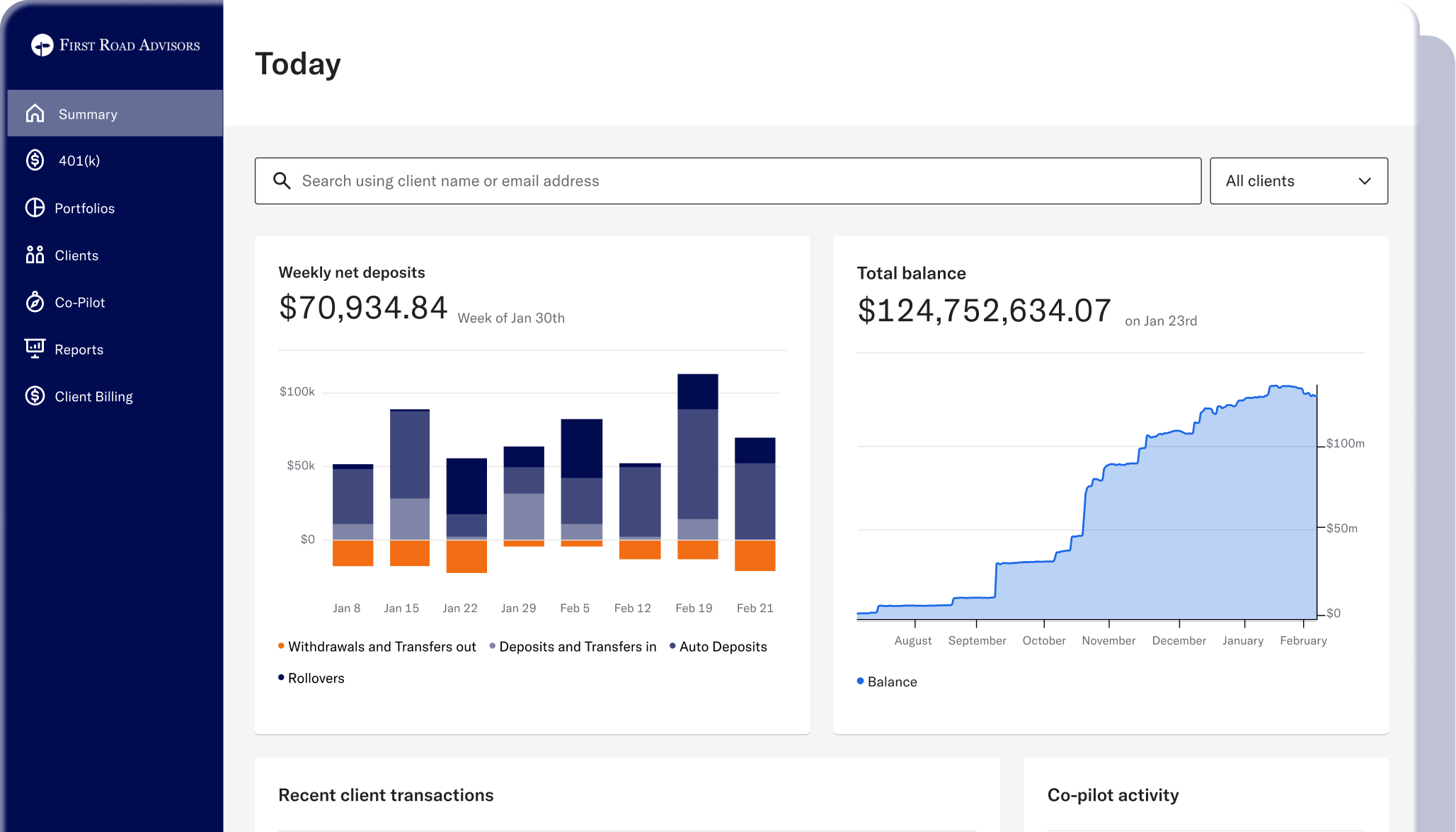Expand the All clients chevron arrow

tap(1365, 181)
